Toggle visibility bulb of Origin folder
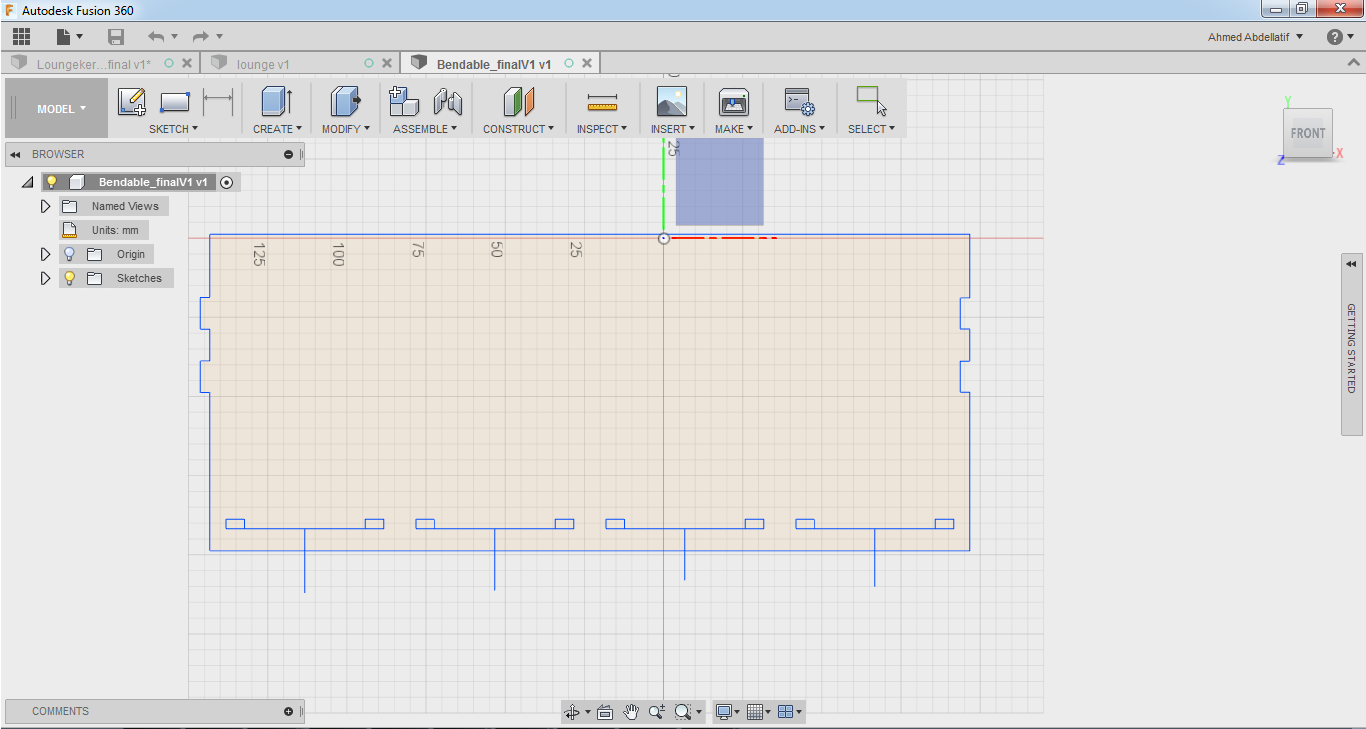 69,254
